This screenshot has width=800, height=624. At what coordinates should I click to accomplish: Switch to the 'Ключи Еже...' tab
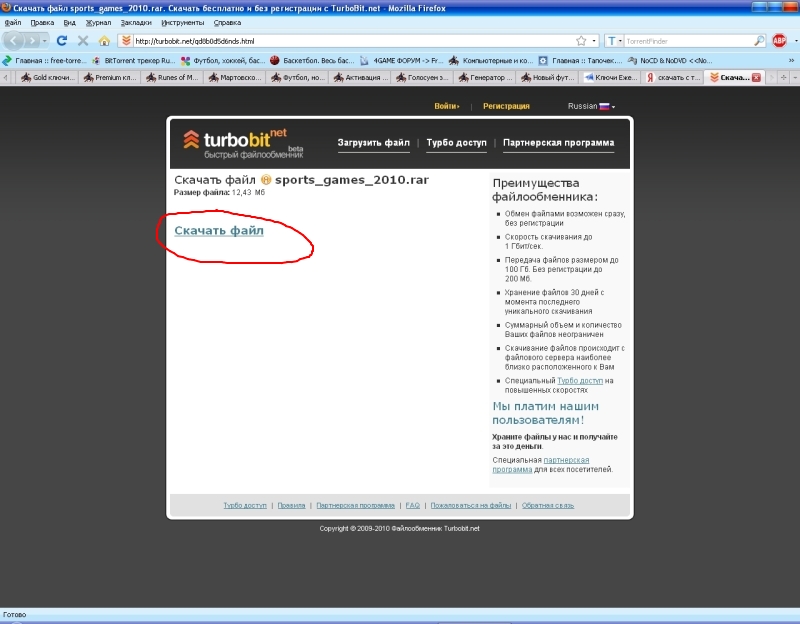(x=610, y=78)
